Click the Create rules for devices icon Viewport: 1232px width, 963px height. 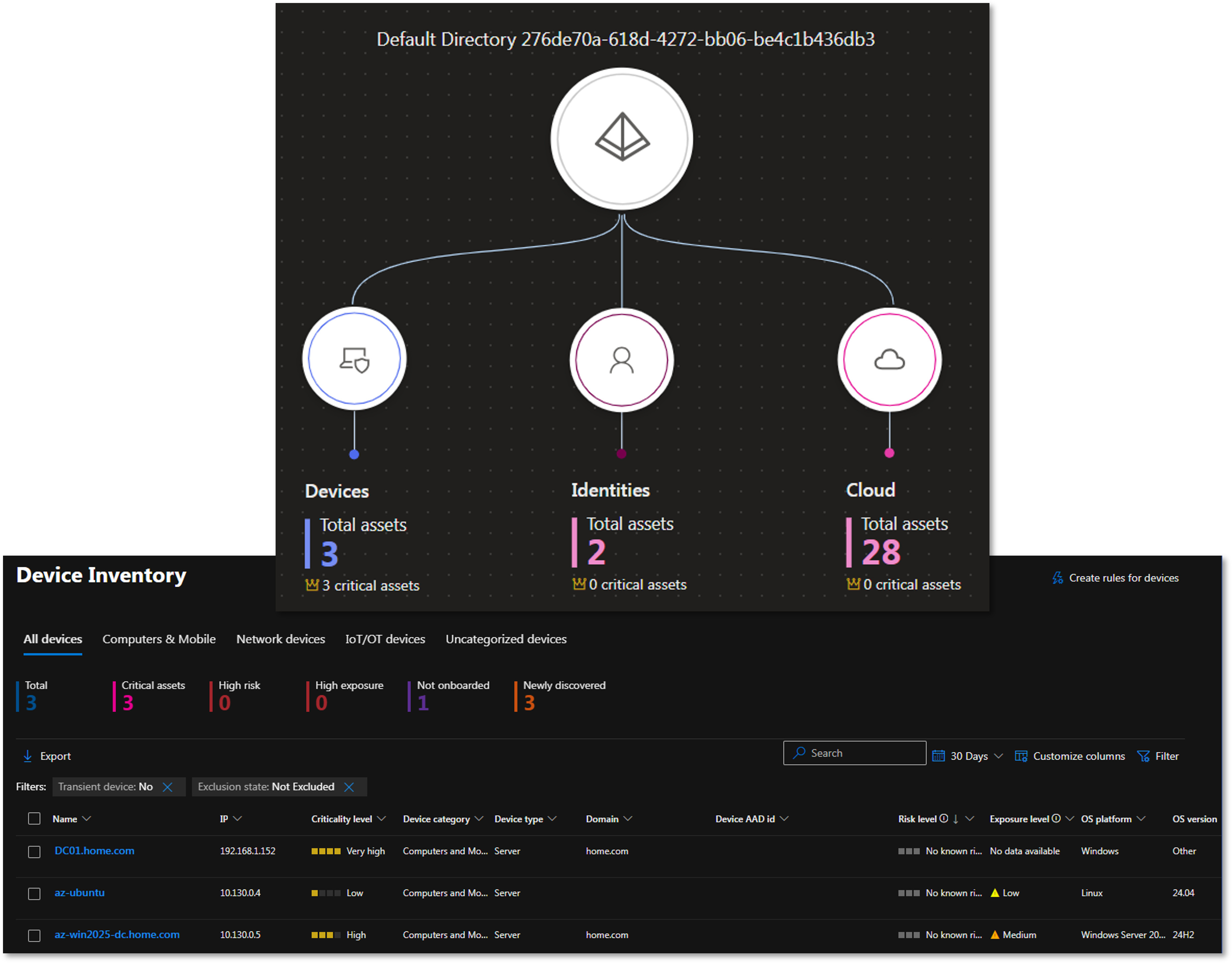(1058, 577)
